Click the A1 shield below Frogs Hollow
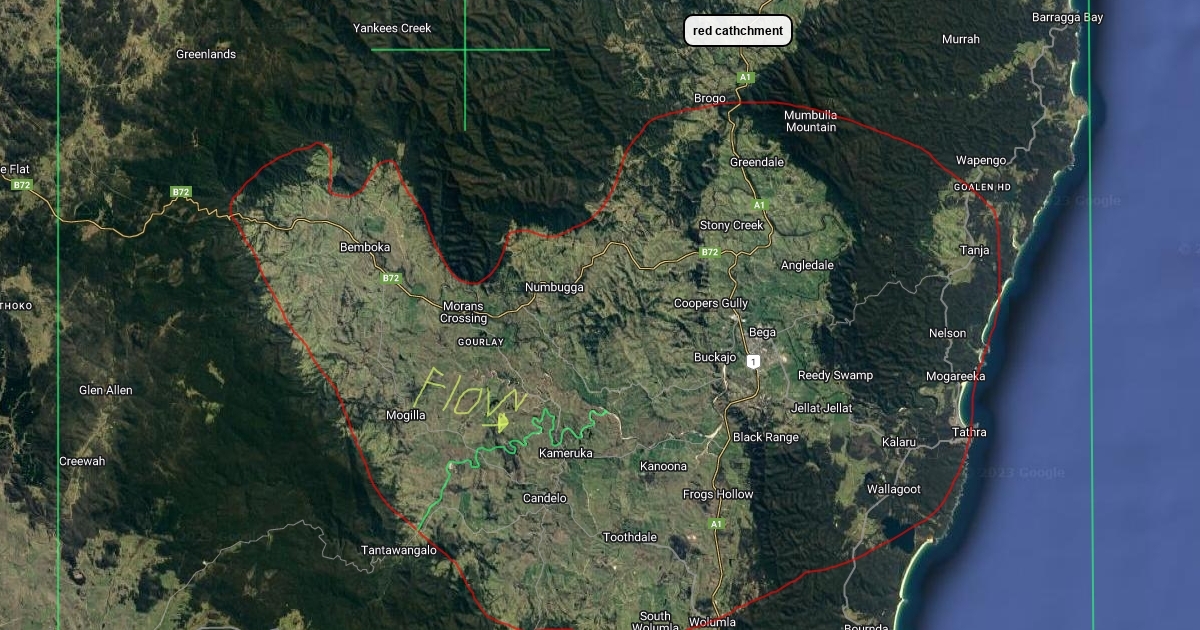Viewport: 1200px width, 630px height. 716,524
